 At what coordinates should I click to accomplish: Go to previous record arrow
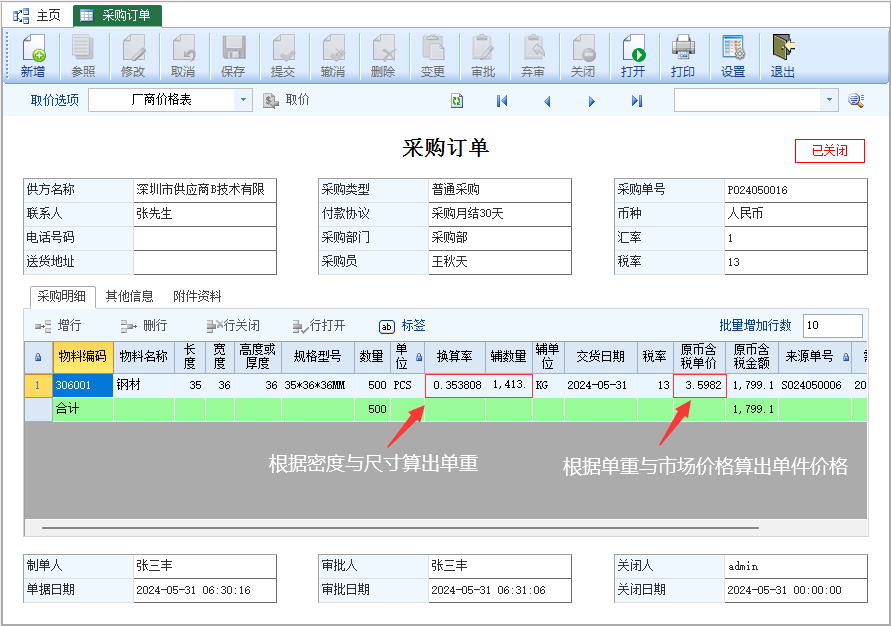tap(547, 101)
